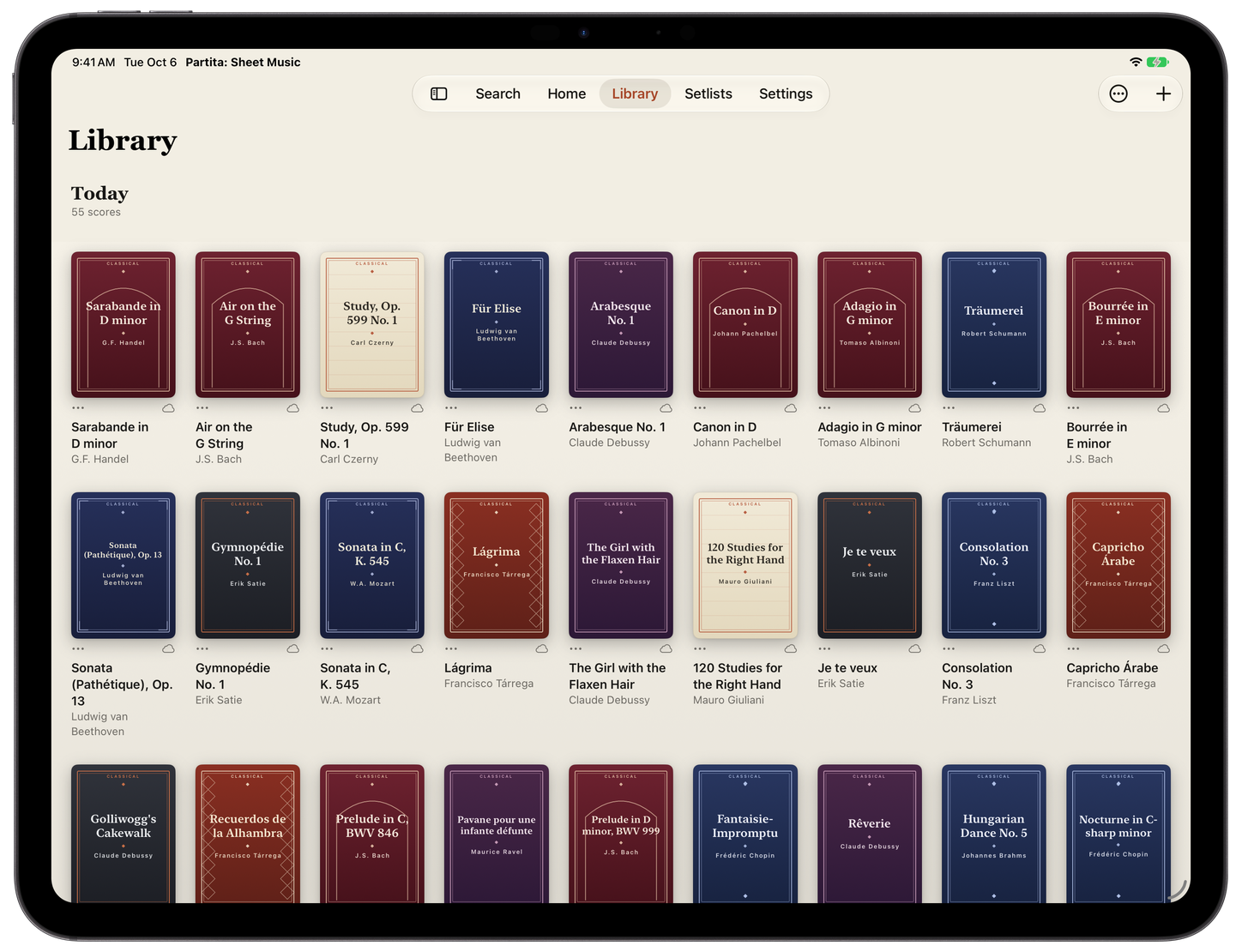This screenshot has width=1242, height=952.
Task: Select the '55 scores' count text
Action: click(96, 212)
